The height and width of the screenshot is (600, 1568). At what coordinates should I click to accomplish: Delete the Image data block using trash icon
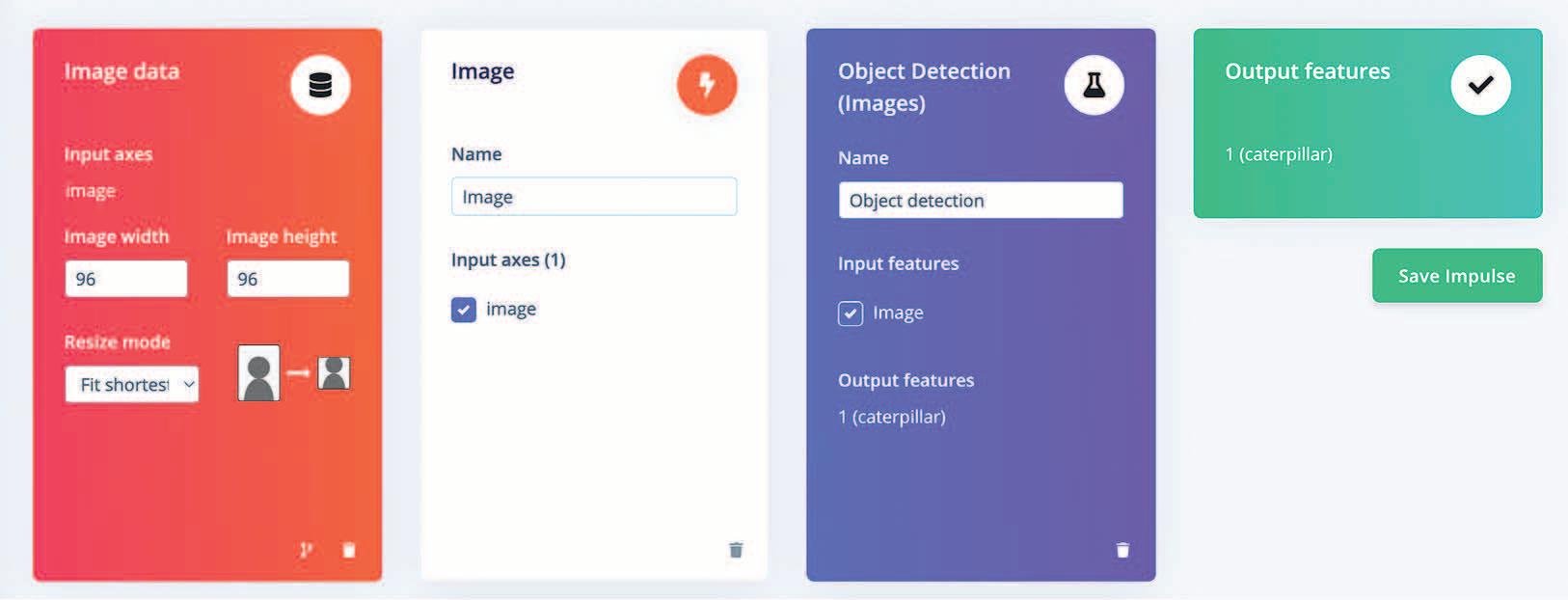point(349,550)
